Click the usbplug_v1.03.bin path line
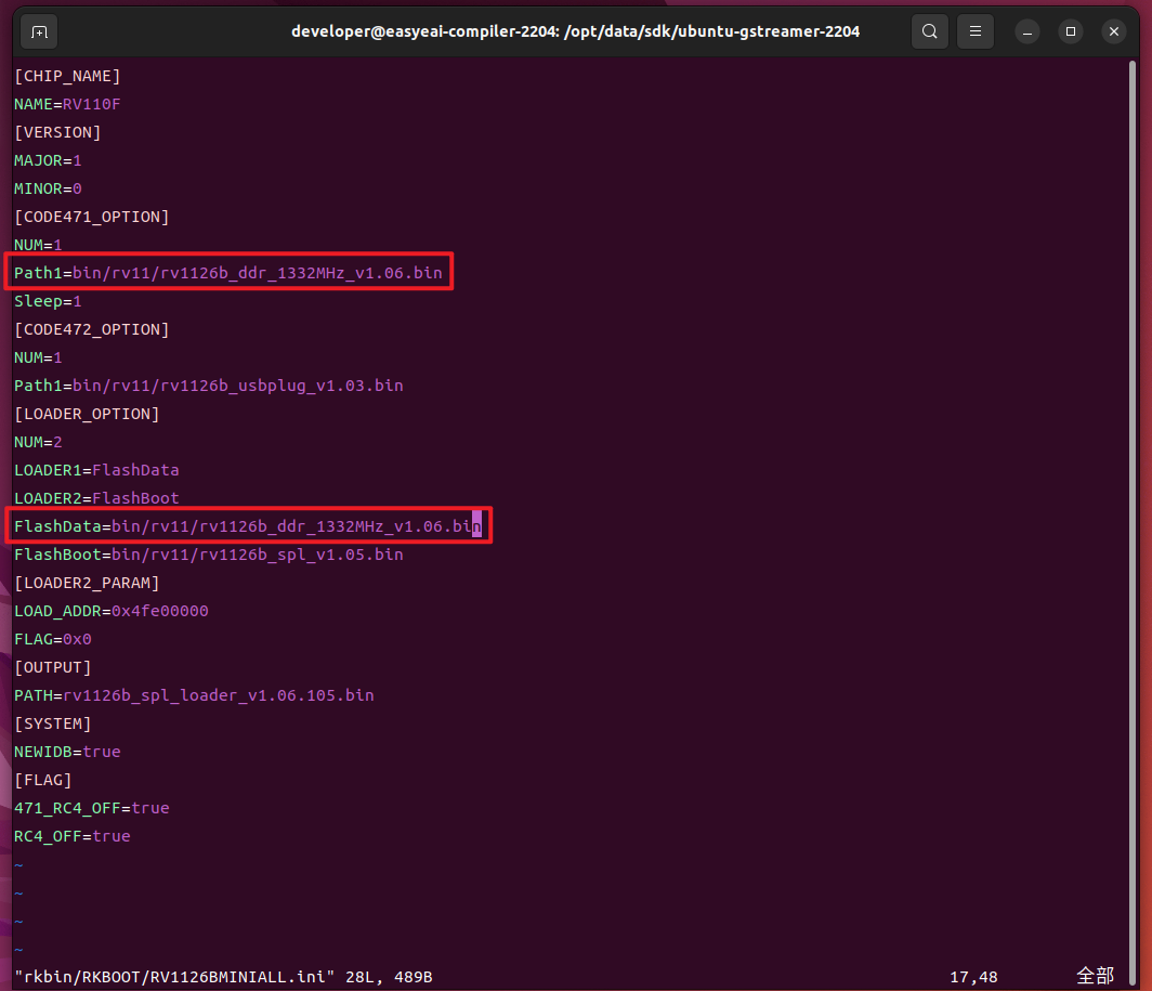Image resolution: width=1152 pixels, height=991 pixels. click(x=209, y=386)
